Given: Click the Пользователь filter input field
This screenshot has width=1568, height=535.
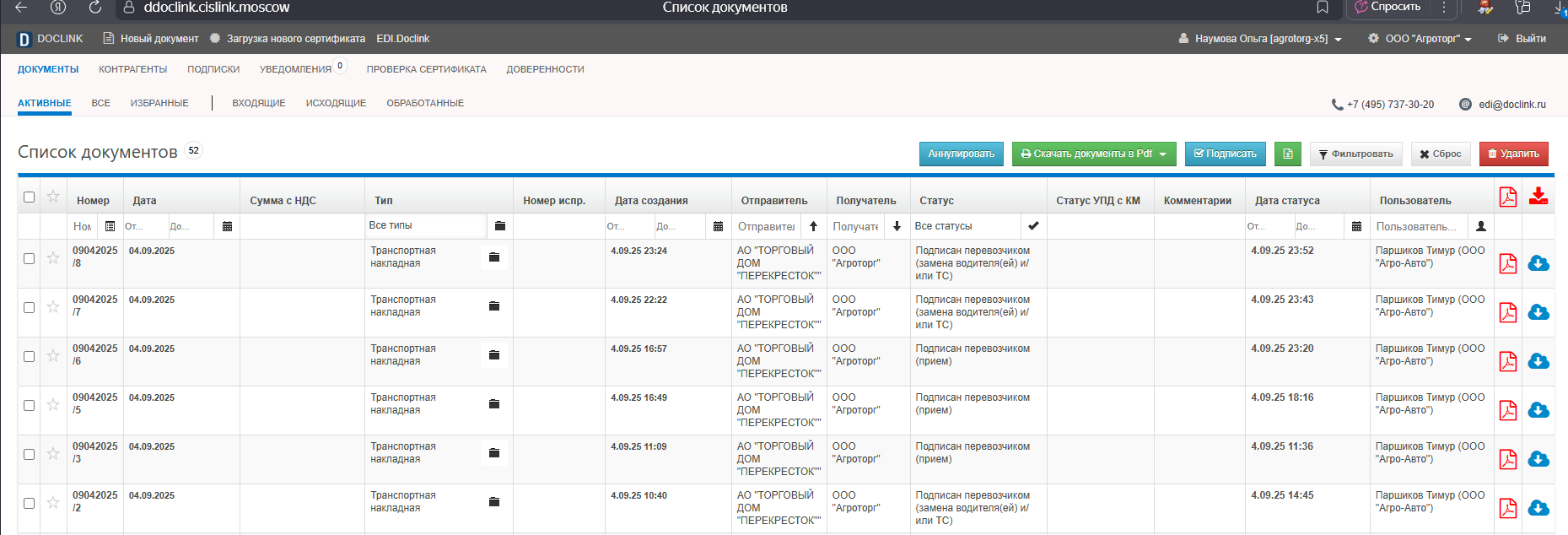Looking at the screenshot, I should pos(1420,226).
